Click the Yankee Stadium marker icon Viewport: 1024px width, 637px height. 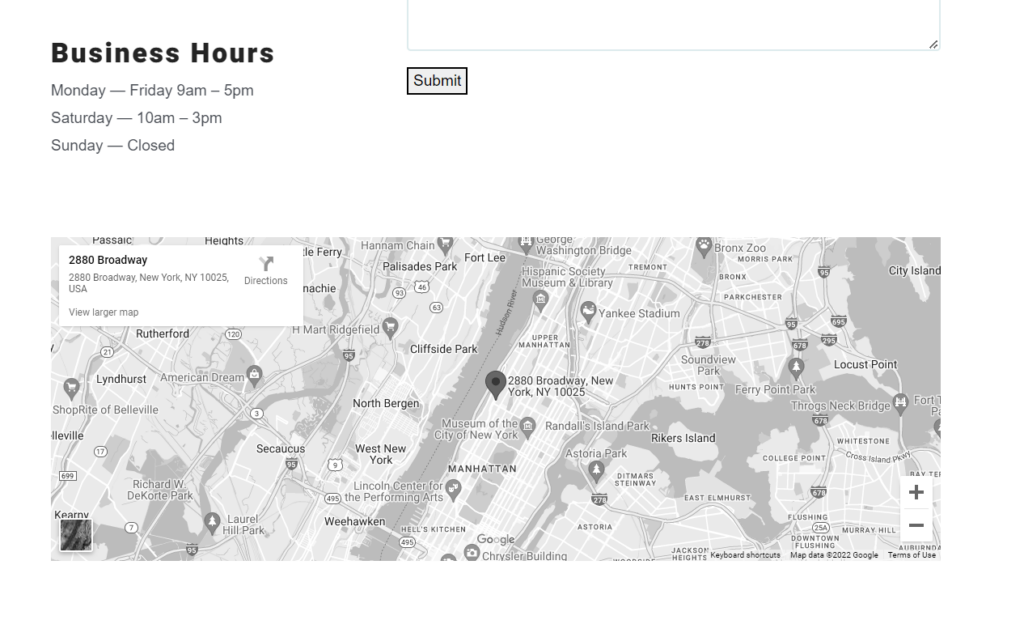(588, 312)
